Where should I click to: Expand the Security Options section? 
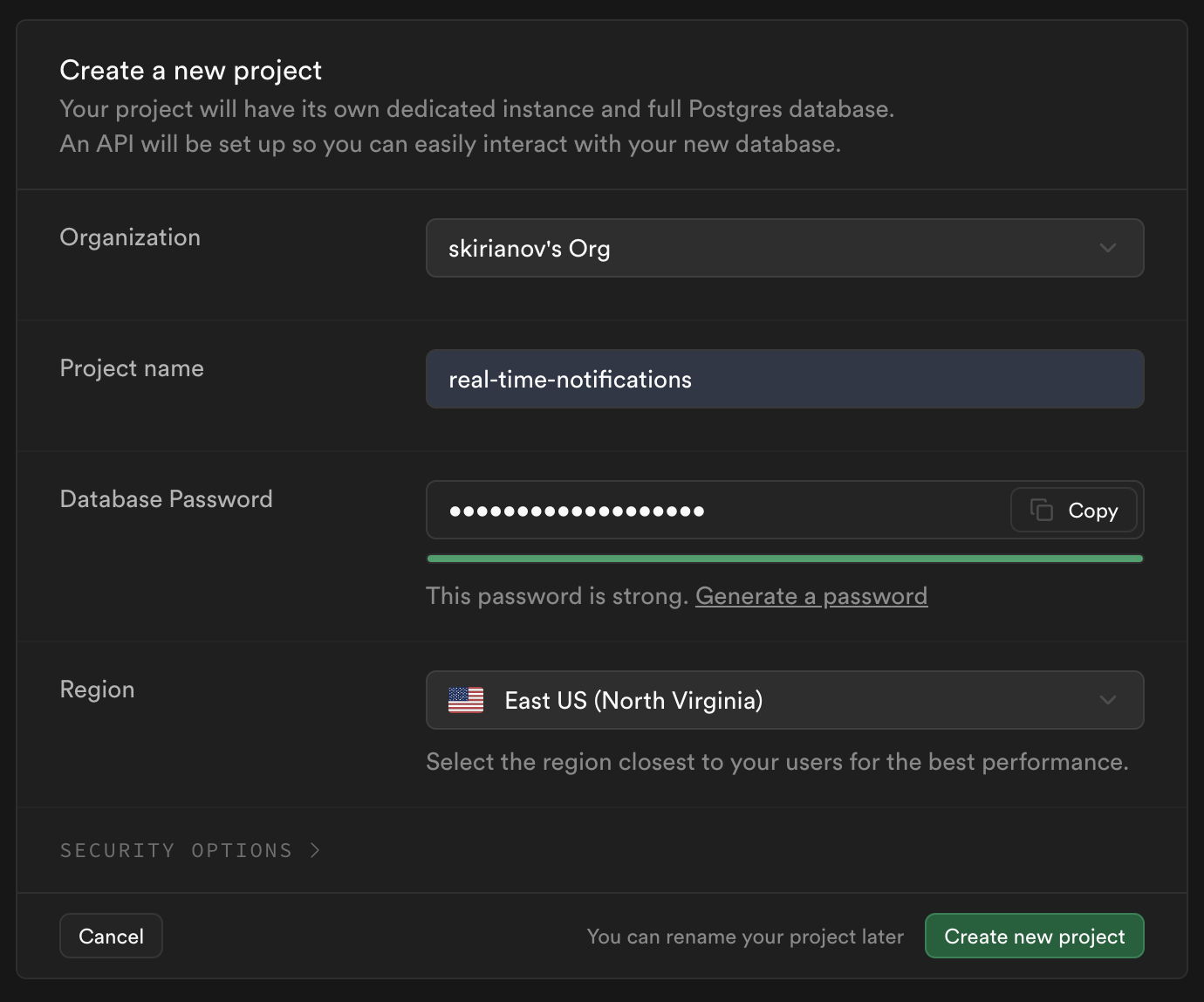[x=190, y=850]
